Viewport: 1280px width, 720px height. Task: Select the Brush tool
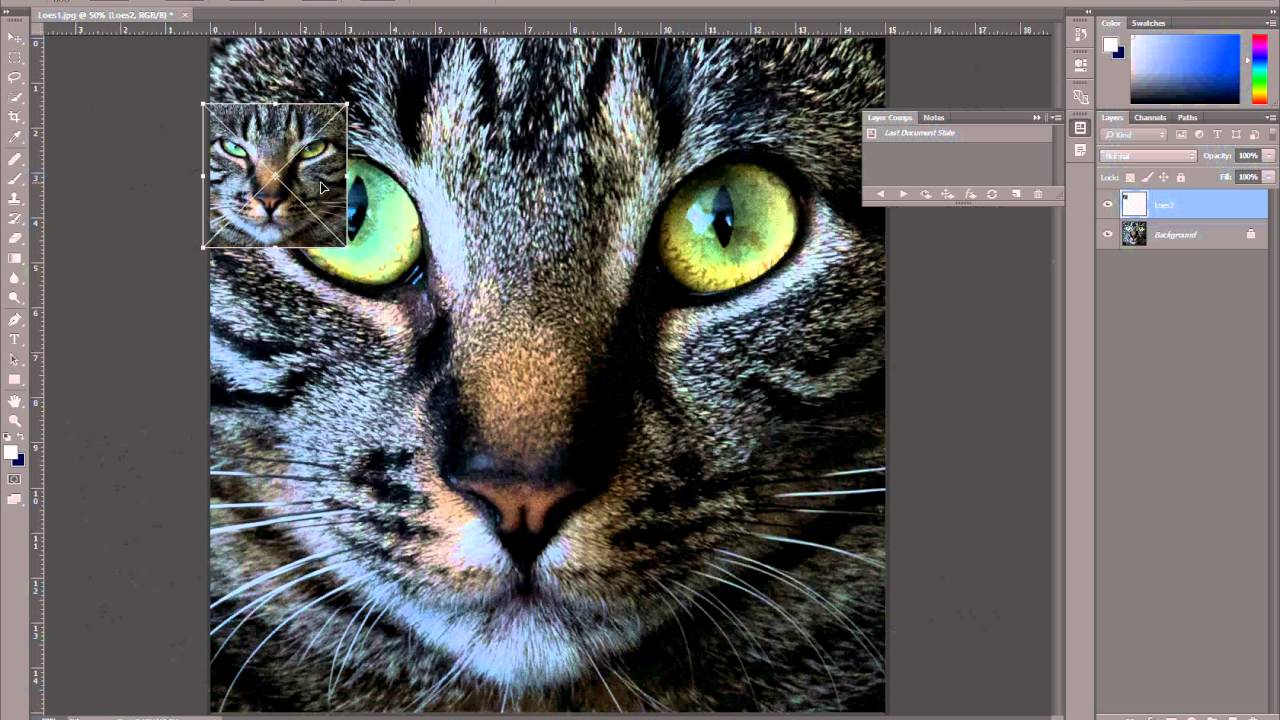pos(15,179)
